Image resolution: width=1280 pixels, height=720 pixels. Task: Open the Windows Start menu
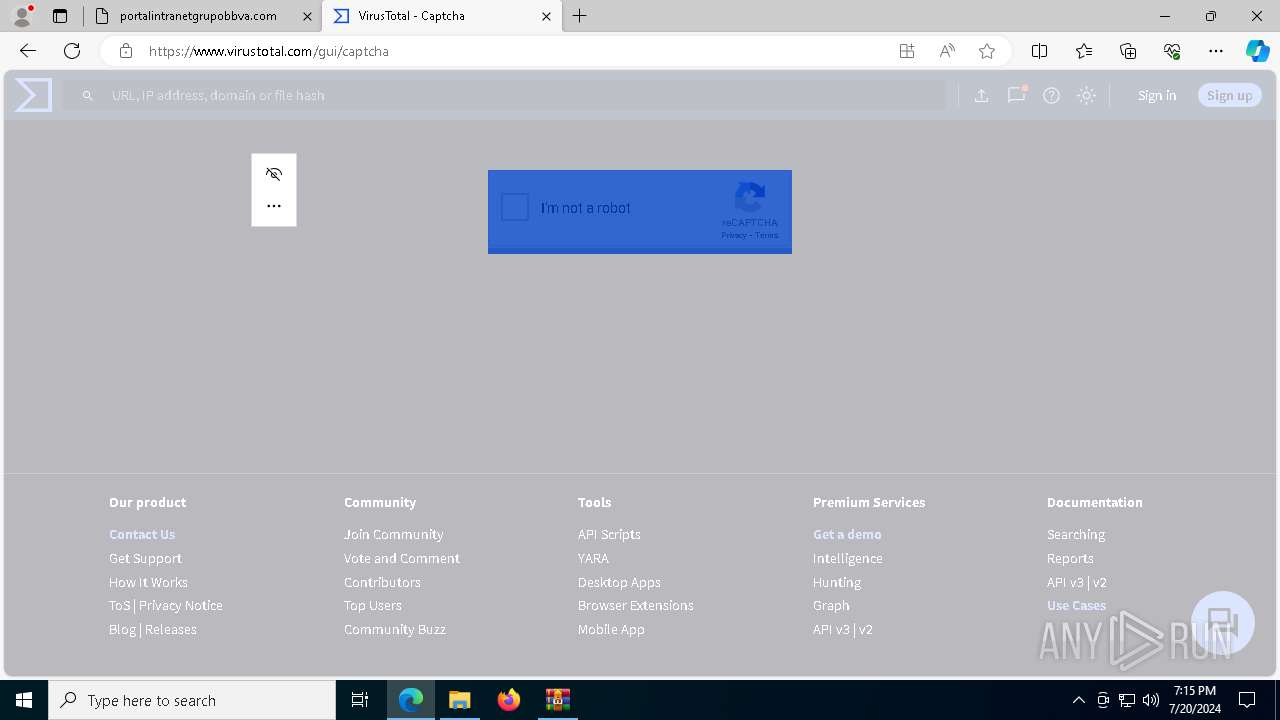pos(24,700)
